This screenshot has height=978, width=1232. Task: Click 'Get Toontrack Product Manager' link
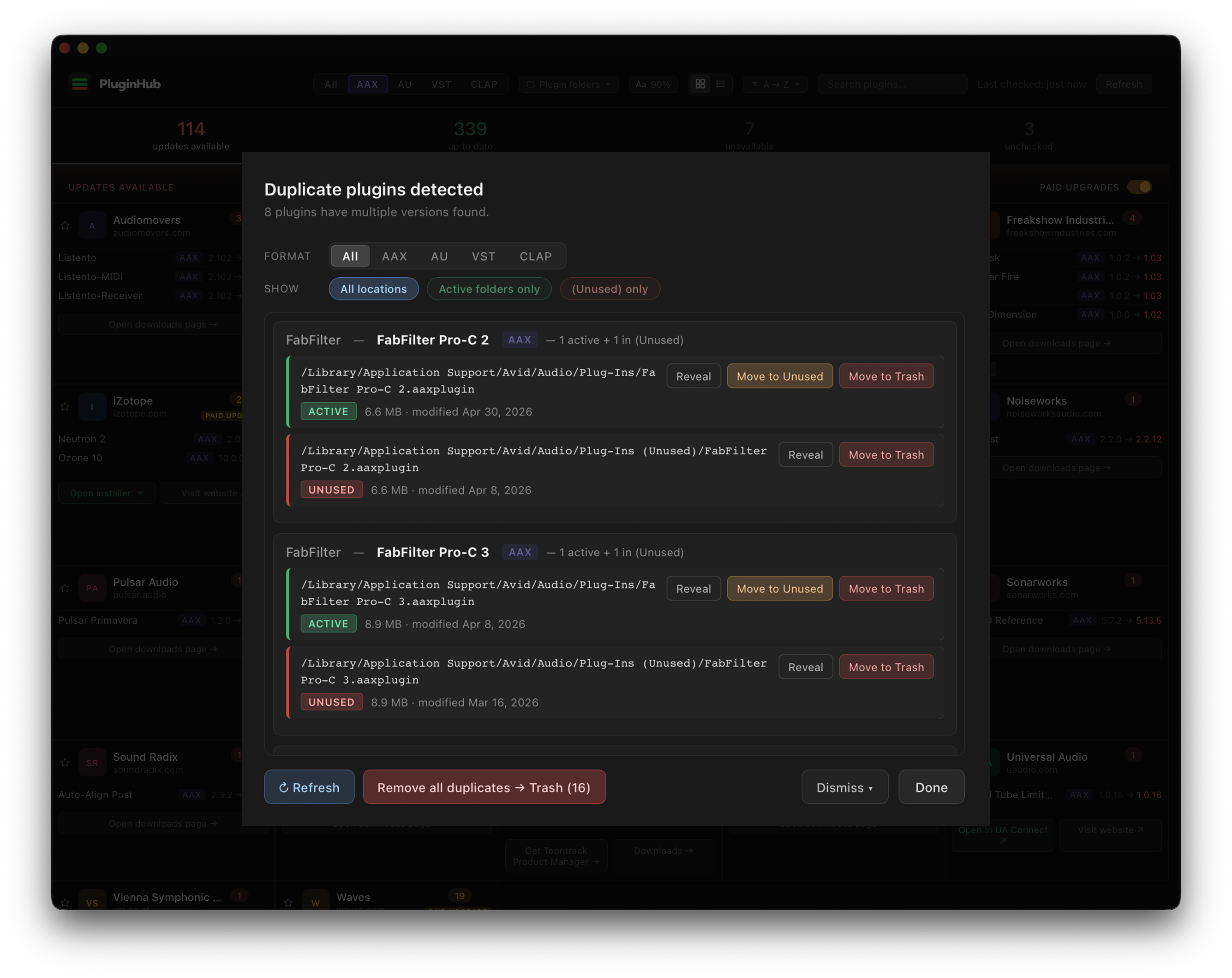tap(556, 855)
